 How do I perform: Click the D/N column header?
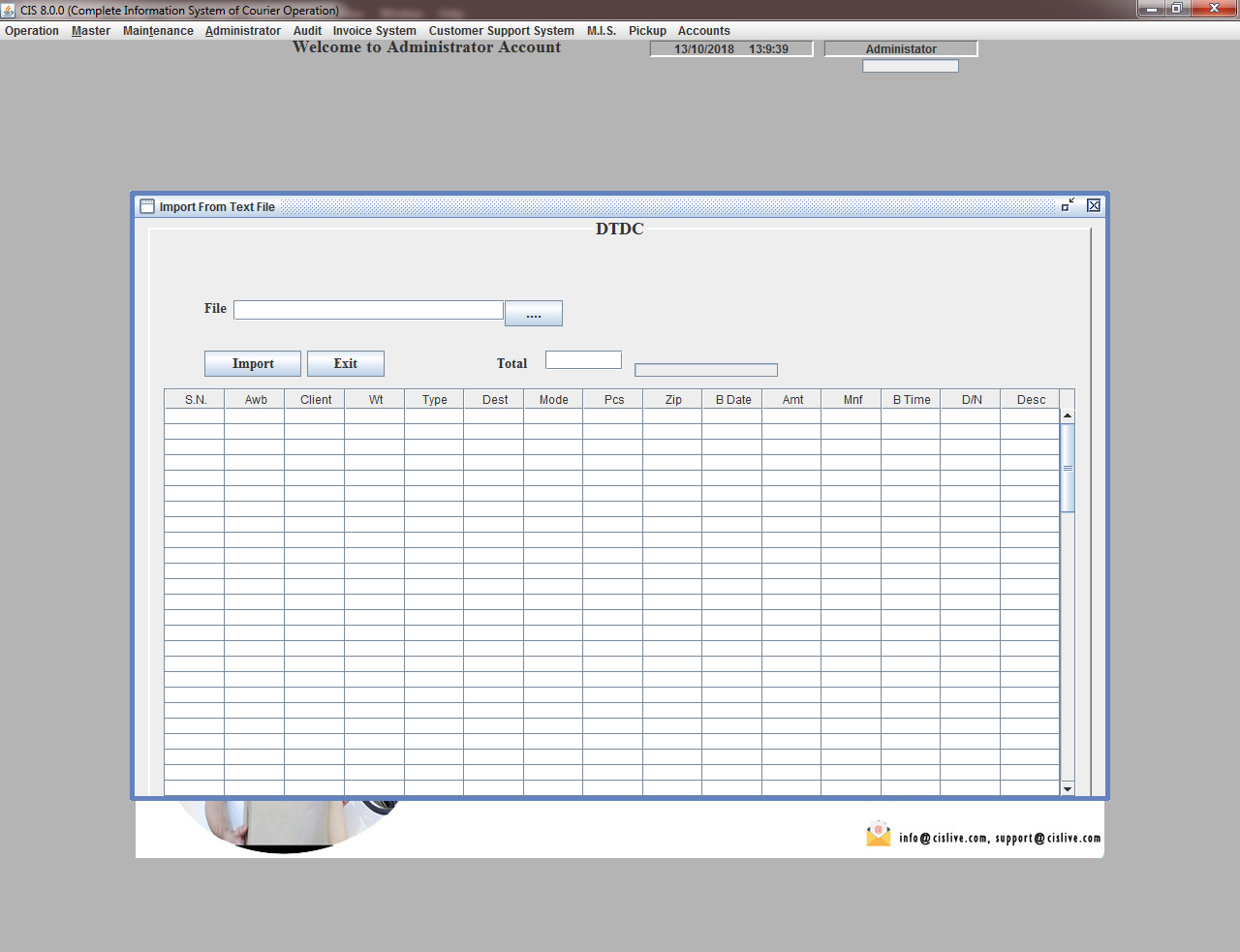click(972, 399)
